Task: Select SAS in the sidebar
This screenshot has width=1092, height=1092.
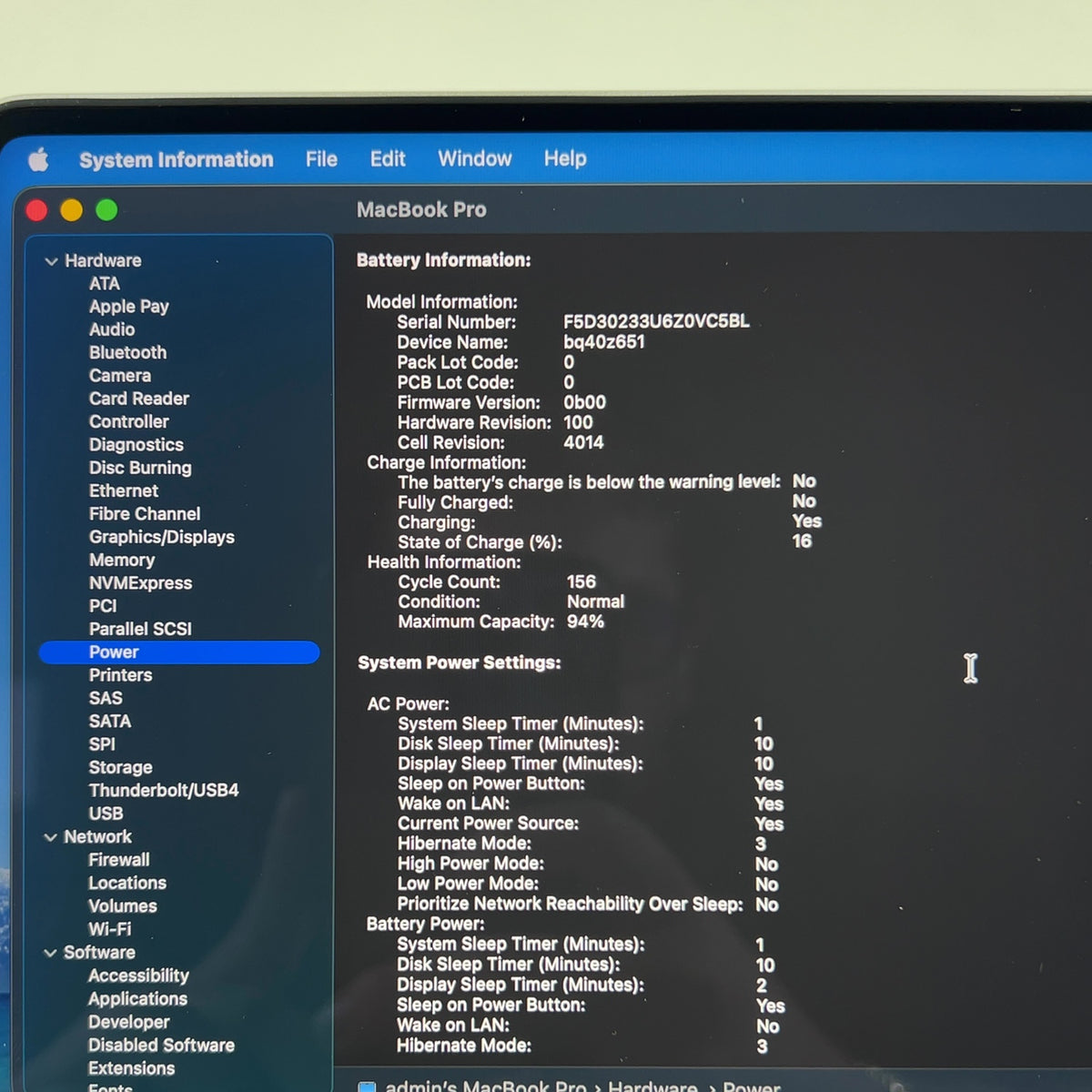Action: [x=106, y=698]
